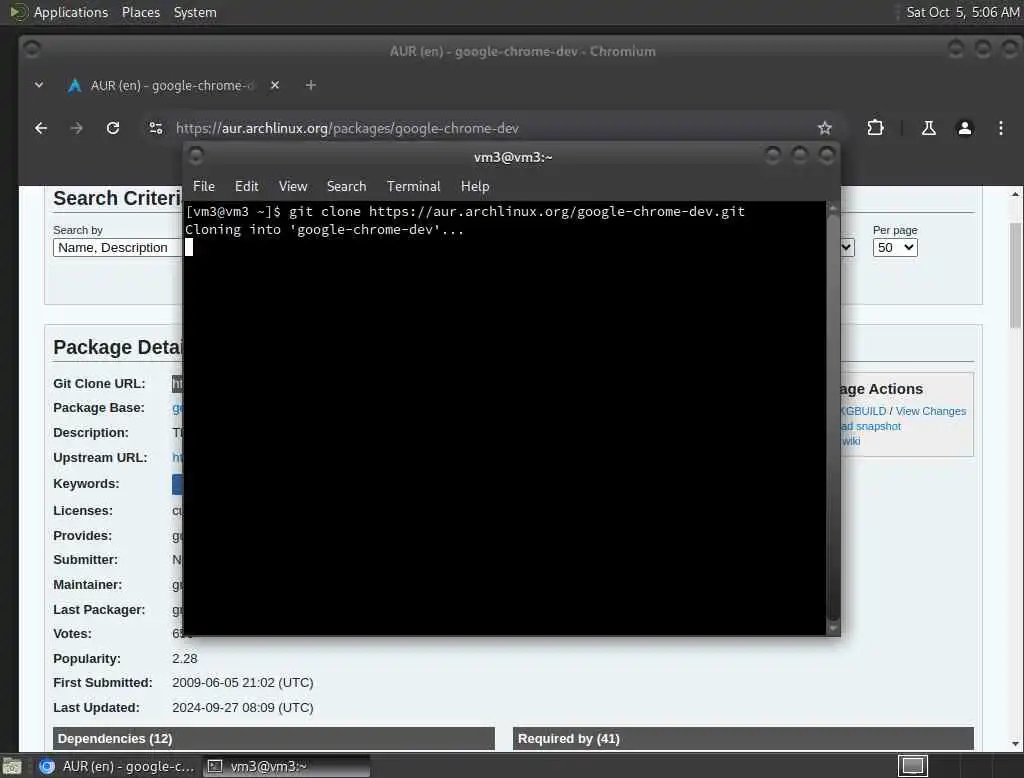The image size is (1024, 778).
Task: Close the AUR google-chrome-dev tab
Action: point(275,85)
